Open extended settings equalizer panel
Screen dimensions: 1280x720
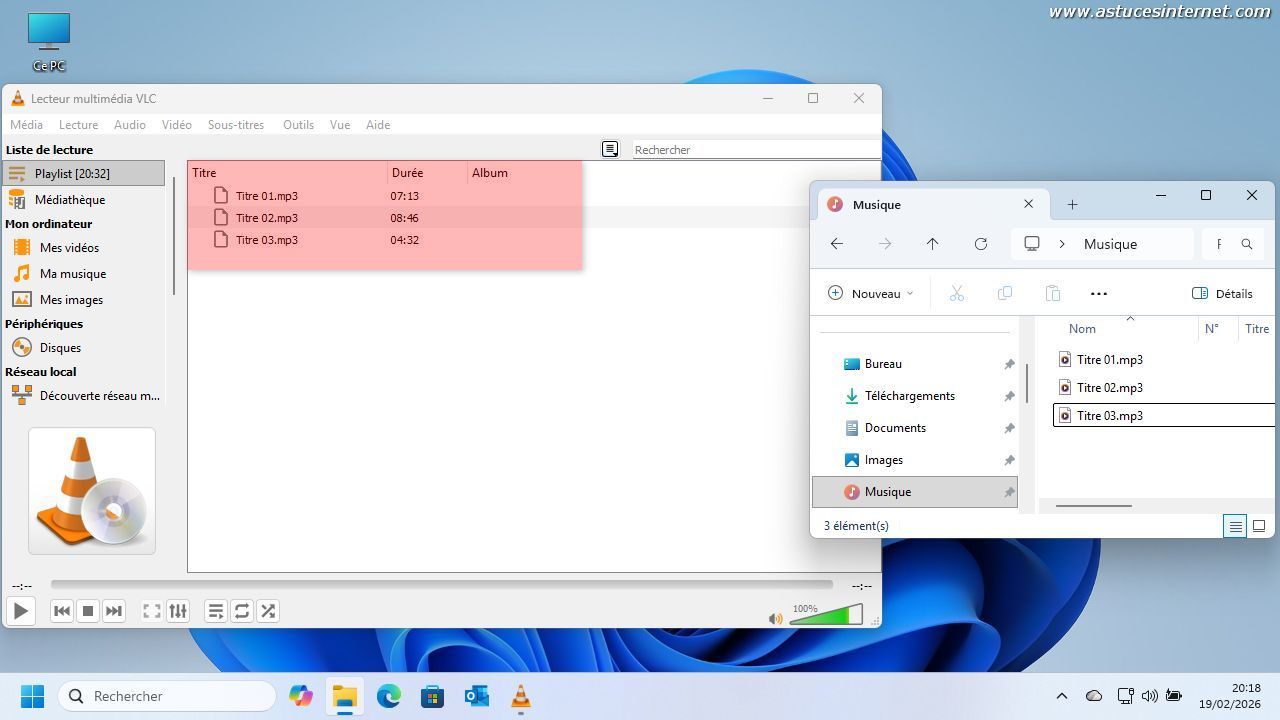point(178,611)
